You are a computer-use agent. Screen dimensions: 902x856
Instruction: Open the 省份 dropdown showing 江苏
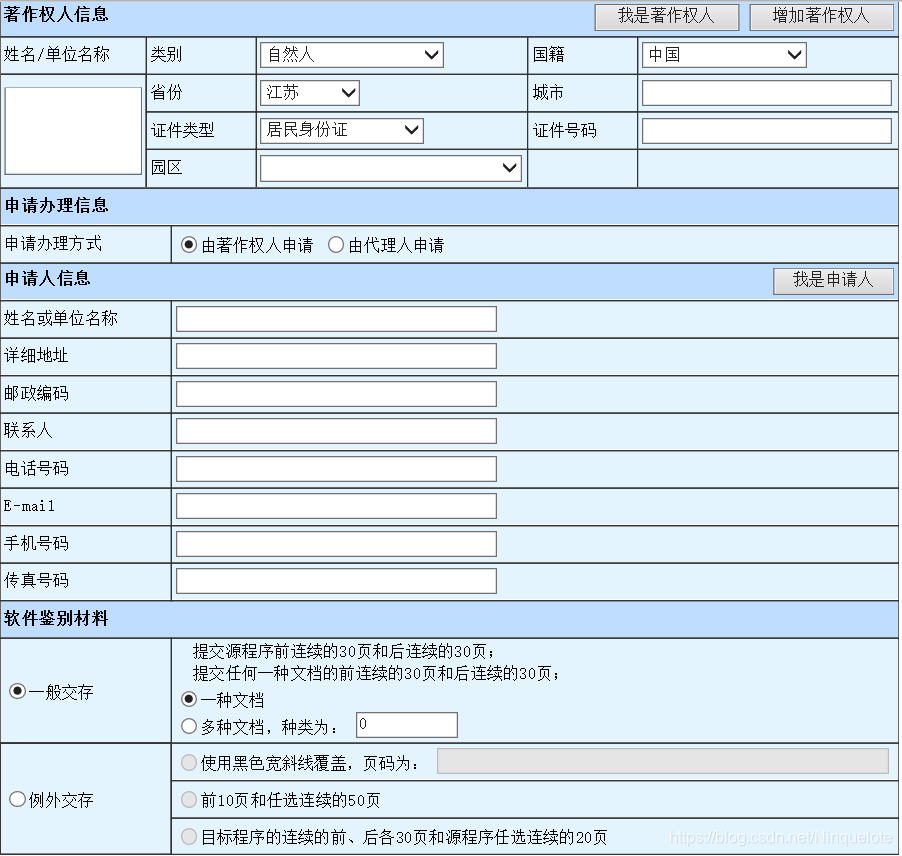(310, 92)
